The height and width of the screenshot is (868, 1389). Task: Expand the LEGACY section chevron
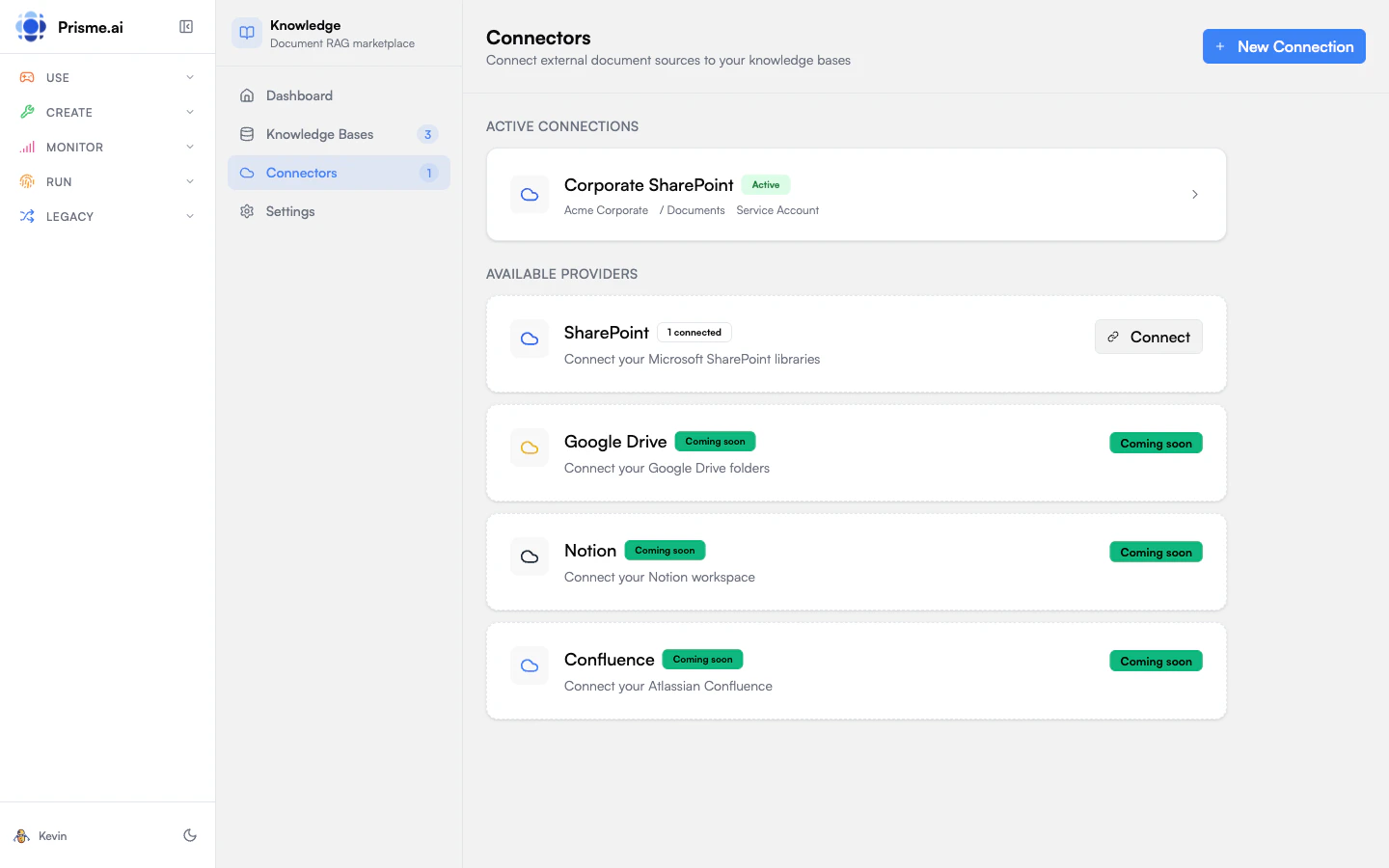pyautogui.click(x=190, y=216)
